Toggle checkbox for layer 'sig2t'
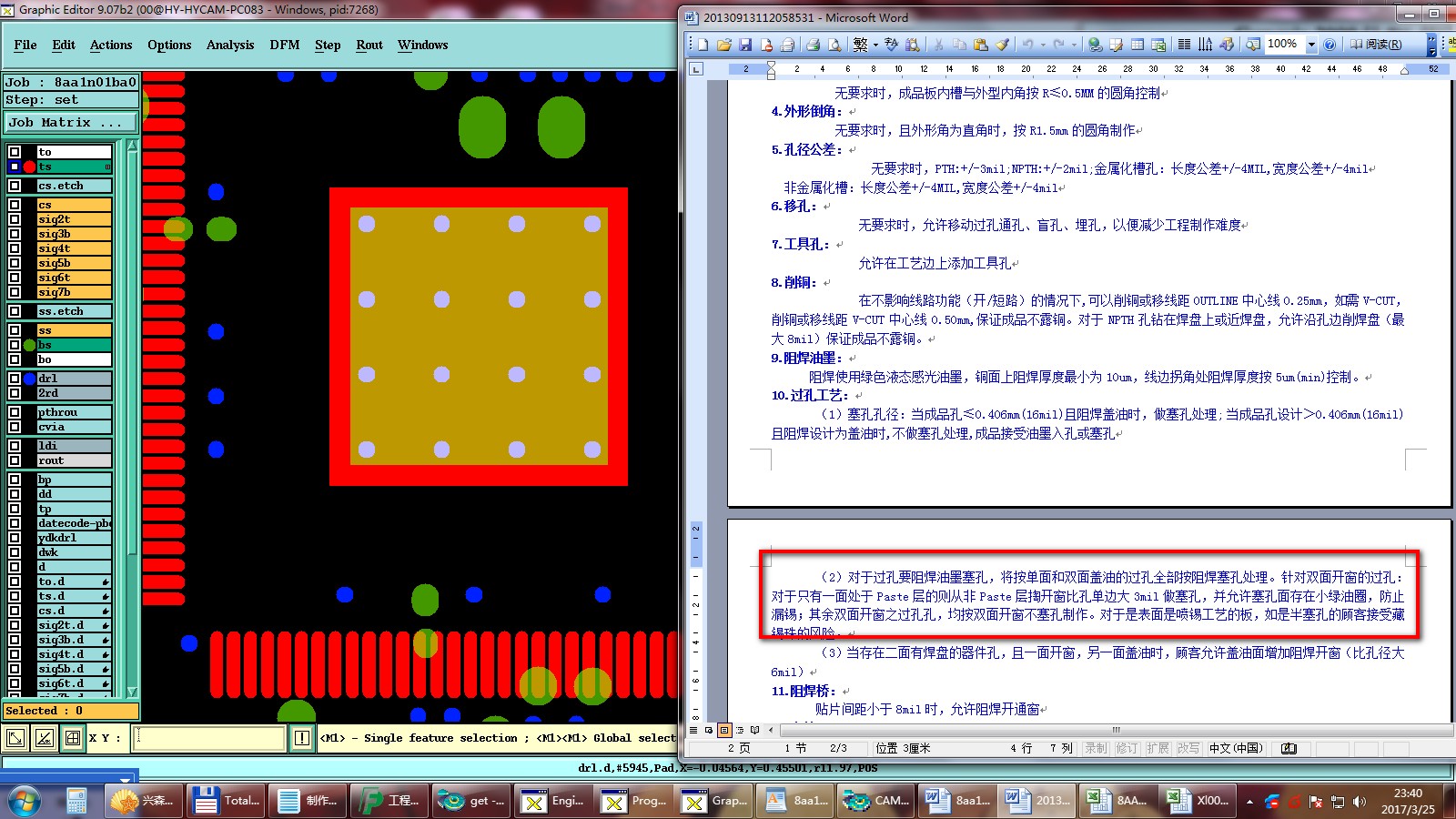Screen dimensions: 1456x819 tap(15, 219)
